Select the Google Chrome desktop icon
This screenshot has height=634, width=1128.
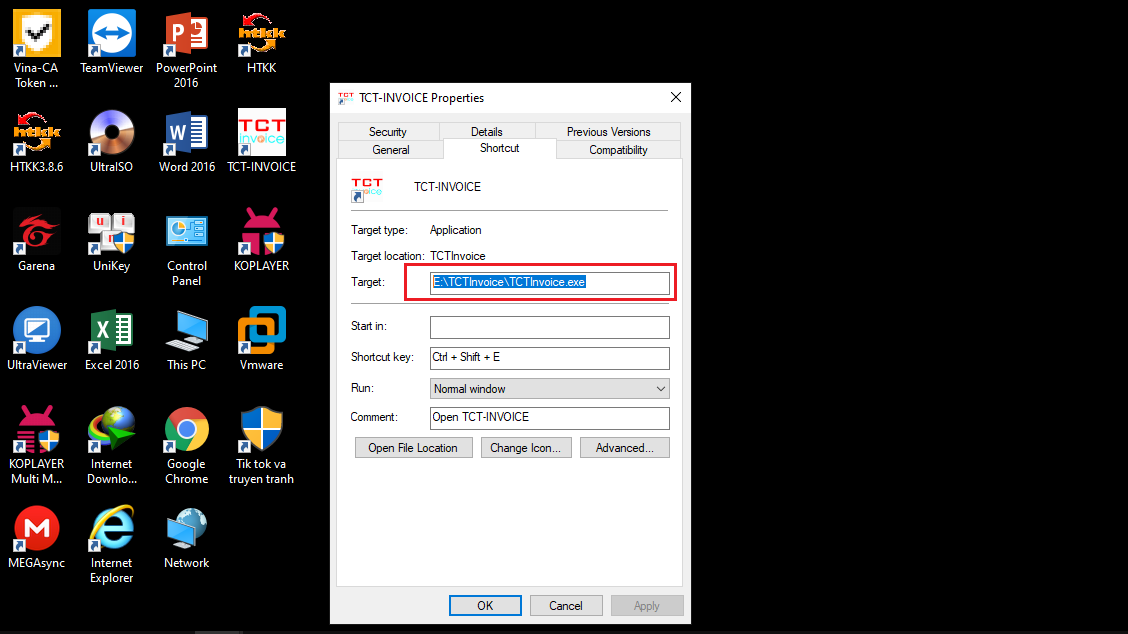pos(186,445)
